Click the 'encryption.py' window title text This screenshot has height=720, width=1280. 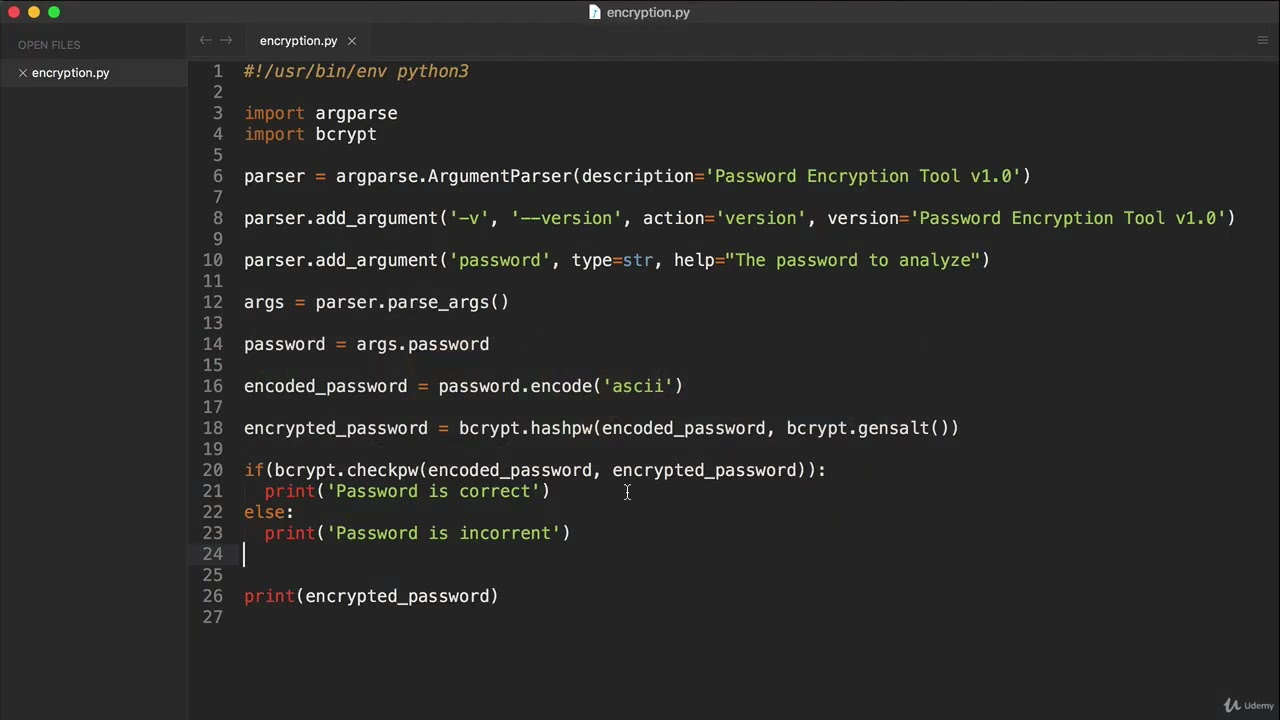(648, 13)
